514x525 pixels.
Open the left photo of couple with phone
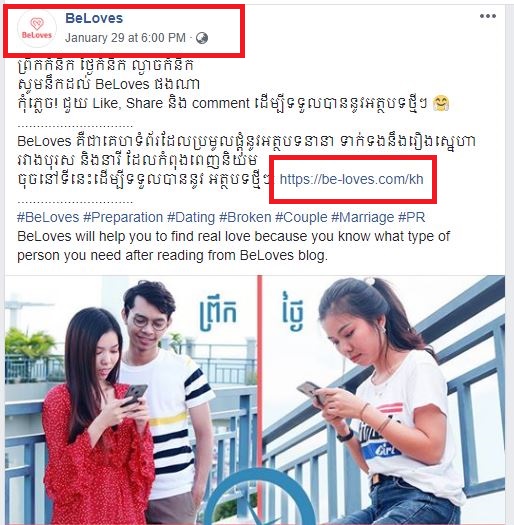(x=131, y=400)
